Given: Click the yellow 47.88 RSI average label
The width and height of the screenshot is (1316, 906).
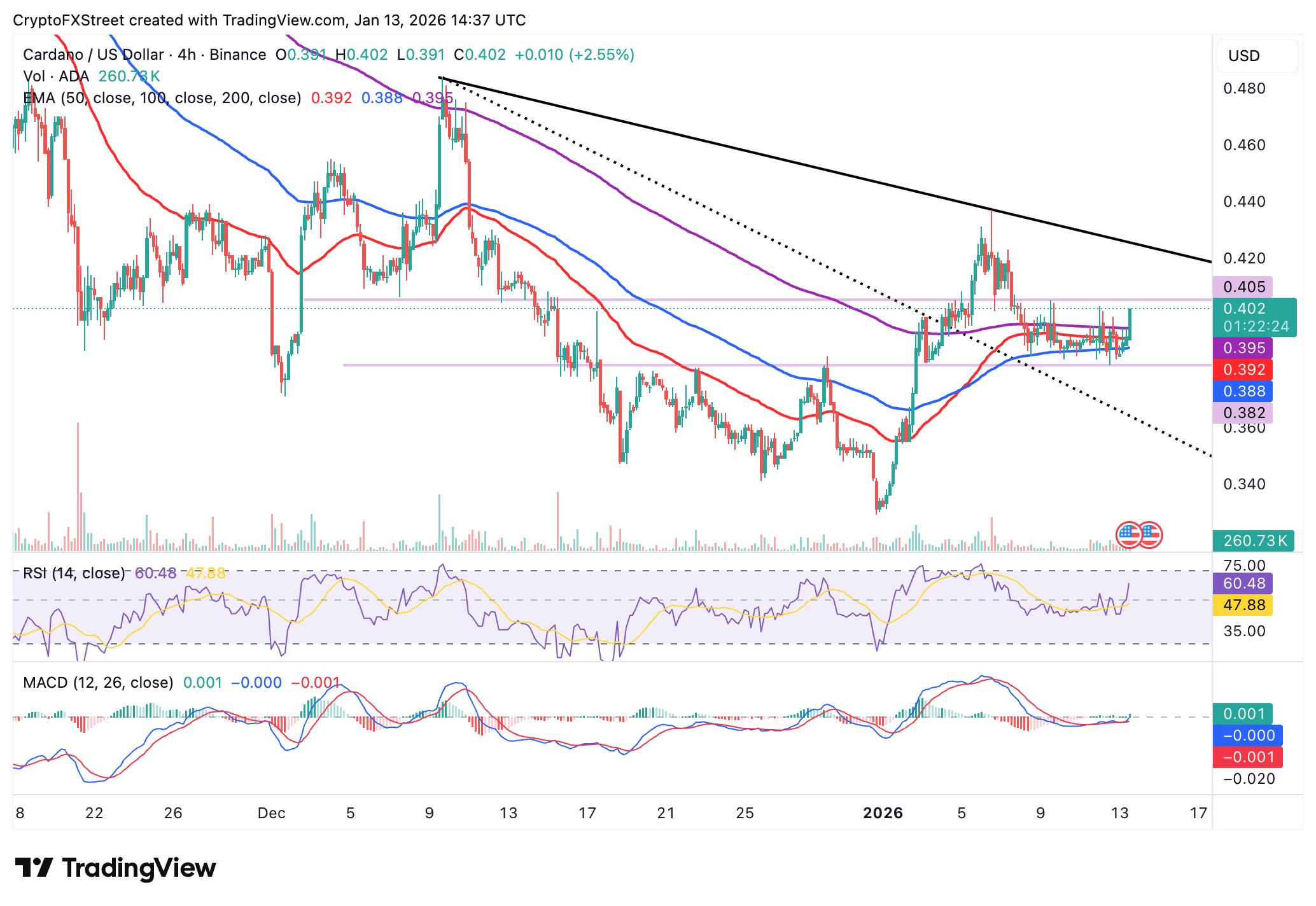Looking at the screenshot, I should coord(1243,605).
